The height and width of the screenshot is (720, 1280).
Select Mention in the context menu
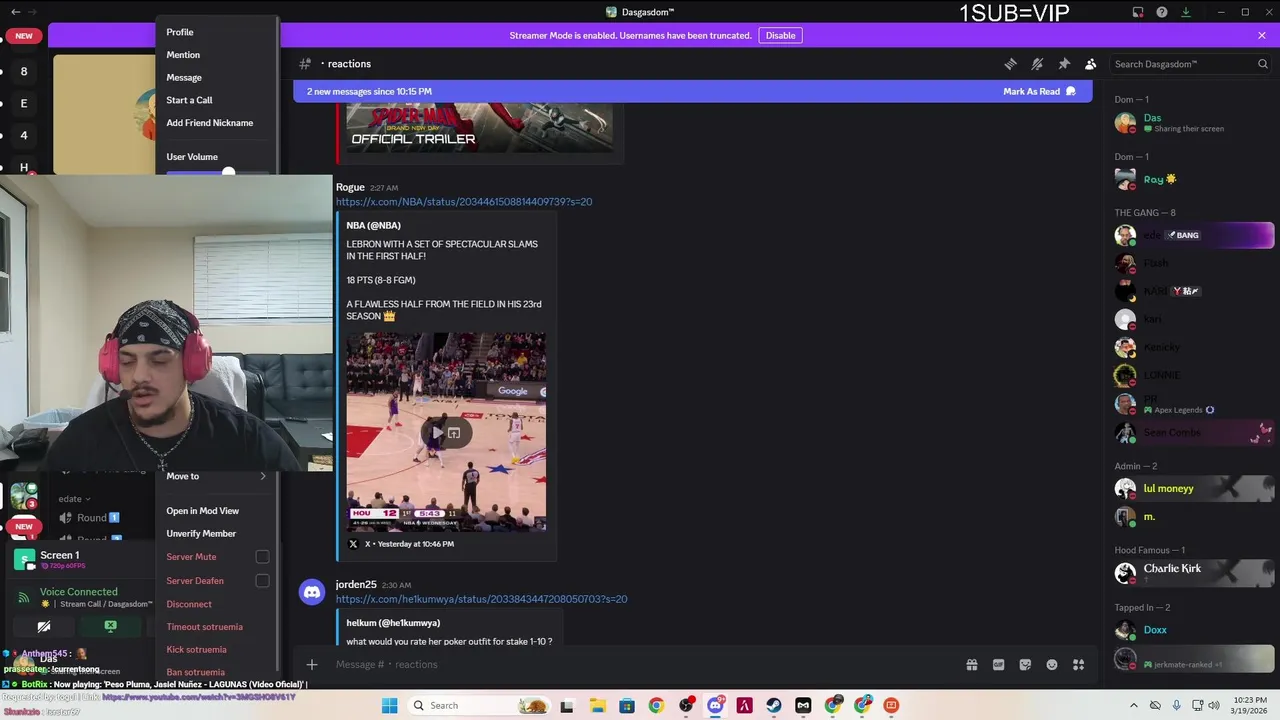click(183, 55)
